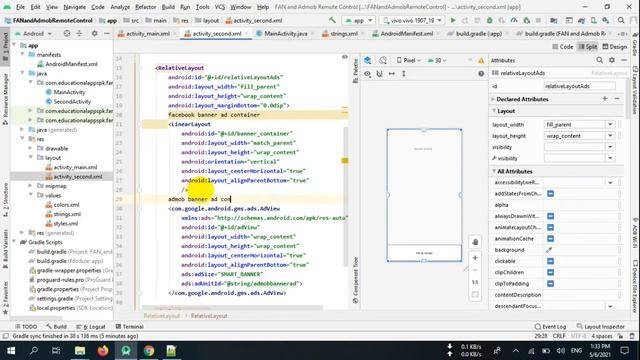
Task: Edit the id field relativeLayoutAds
Action: pos(580,86)
